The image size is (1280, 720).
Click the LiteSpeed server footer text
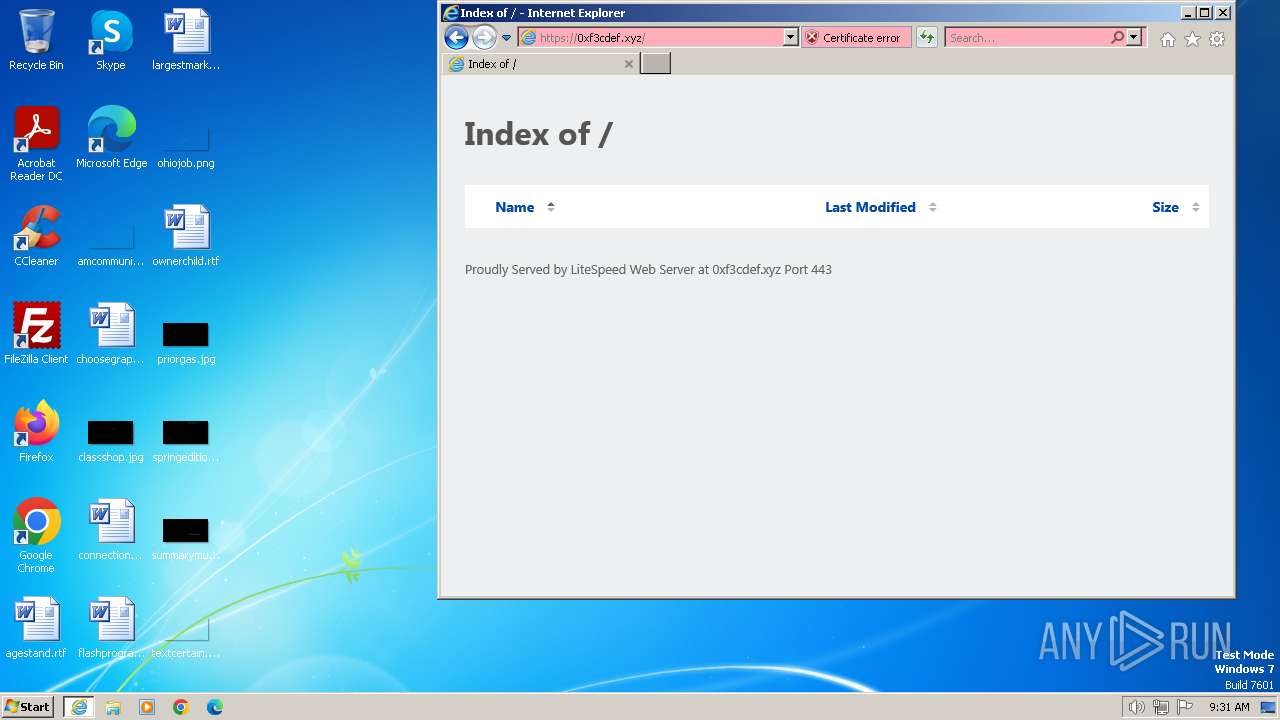tap(648, 270)
